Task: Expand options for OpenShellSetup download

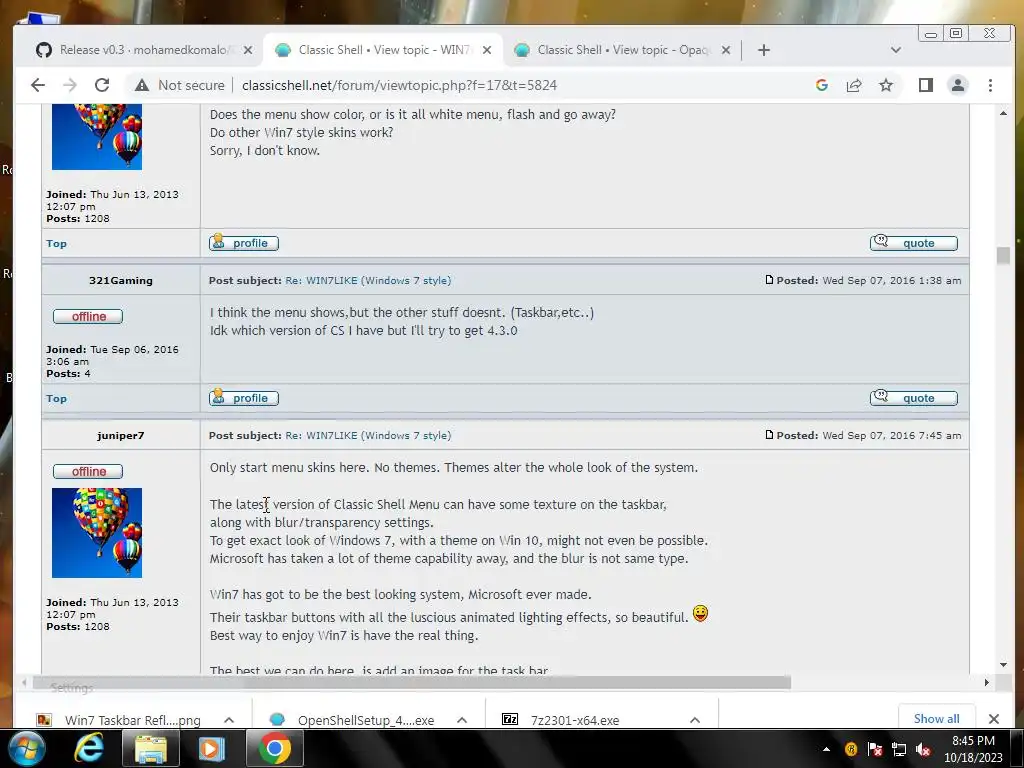Action: (462, 720)
